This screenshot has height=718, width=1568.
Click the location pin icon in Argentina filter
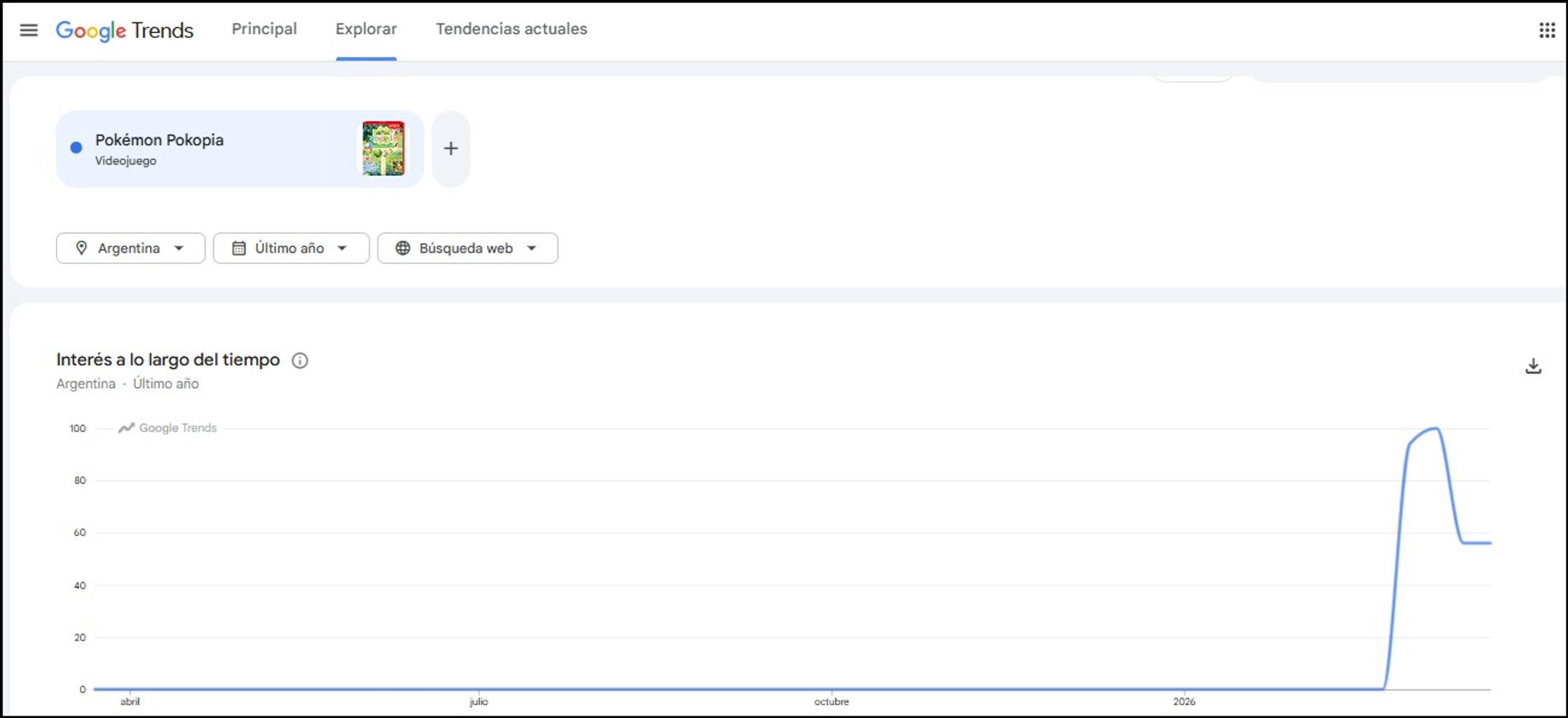(81, 248)
